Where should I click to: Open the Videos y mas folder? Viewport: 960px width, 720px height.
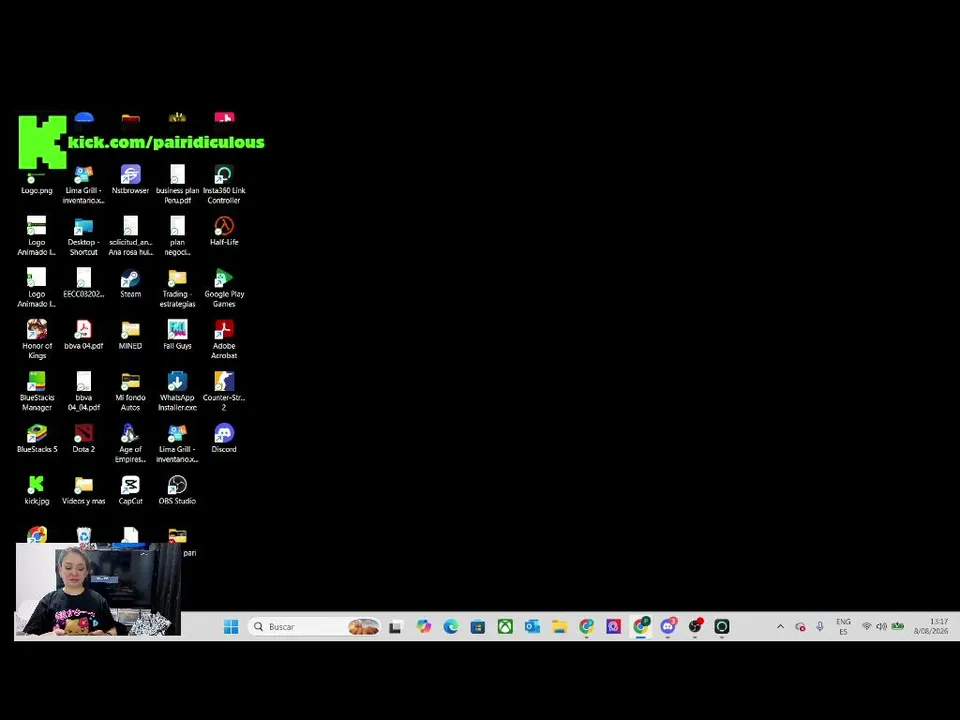click(84, 490)
